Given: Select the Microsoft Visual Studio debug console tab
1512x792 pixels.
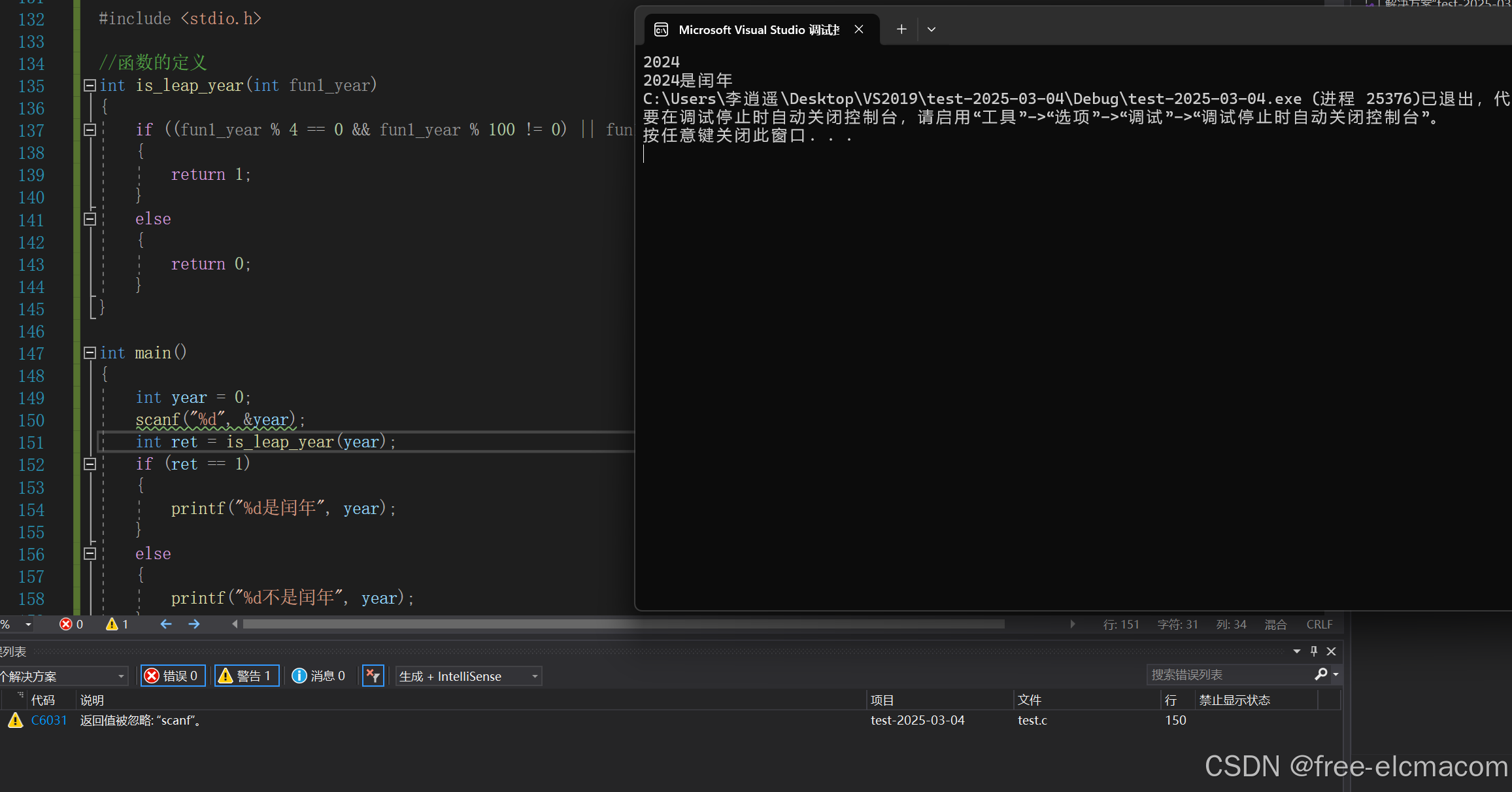Looking at the screenshot, I should [x=758, y=29].
